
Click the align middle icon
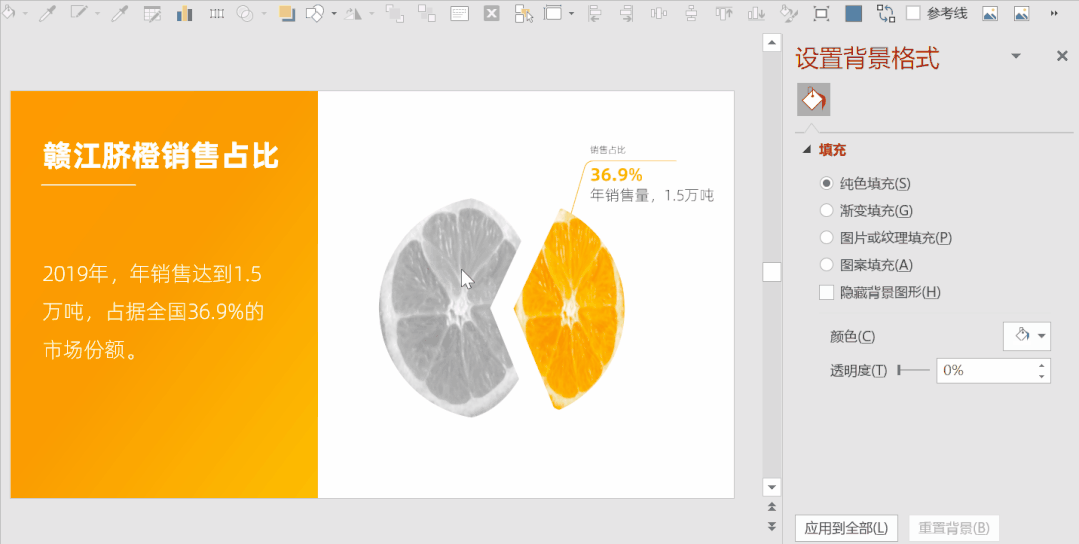point(691,13)
